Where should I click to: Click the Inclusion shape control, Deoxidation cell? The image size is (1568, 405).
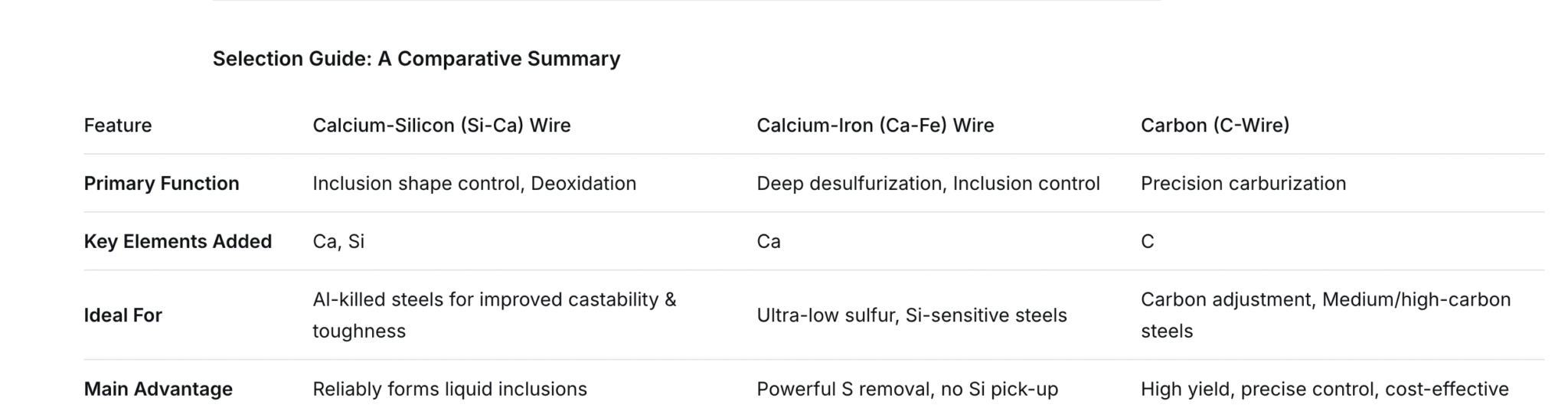tap(474, 184)
